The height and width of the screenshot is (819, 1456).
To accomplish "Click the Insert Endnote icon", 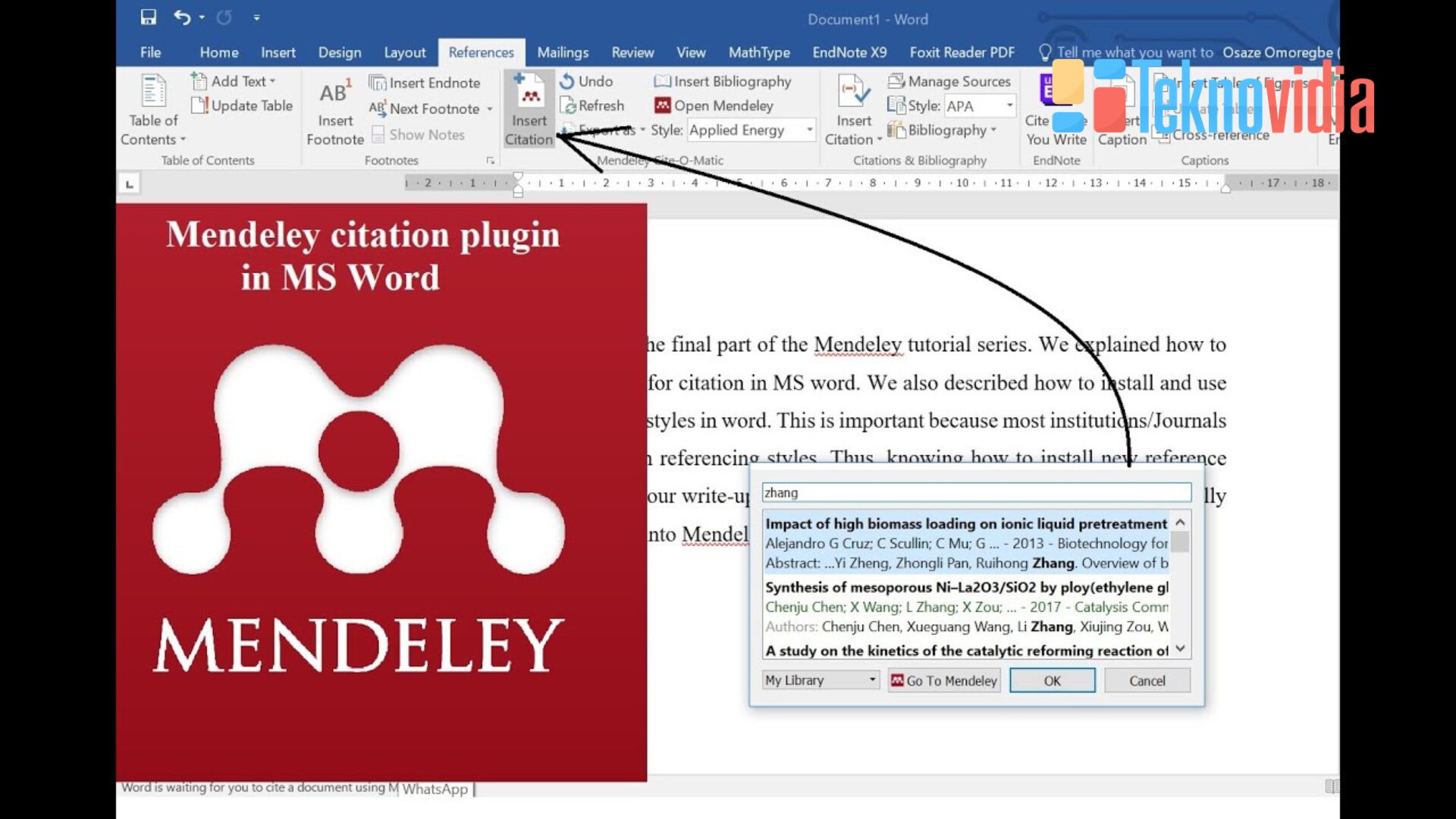I will tap(377, 83).
